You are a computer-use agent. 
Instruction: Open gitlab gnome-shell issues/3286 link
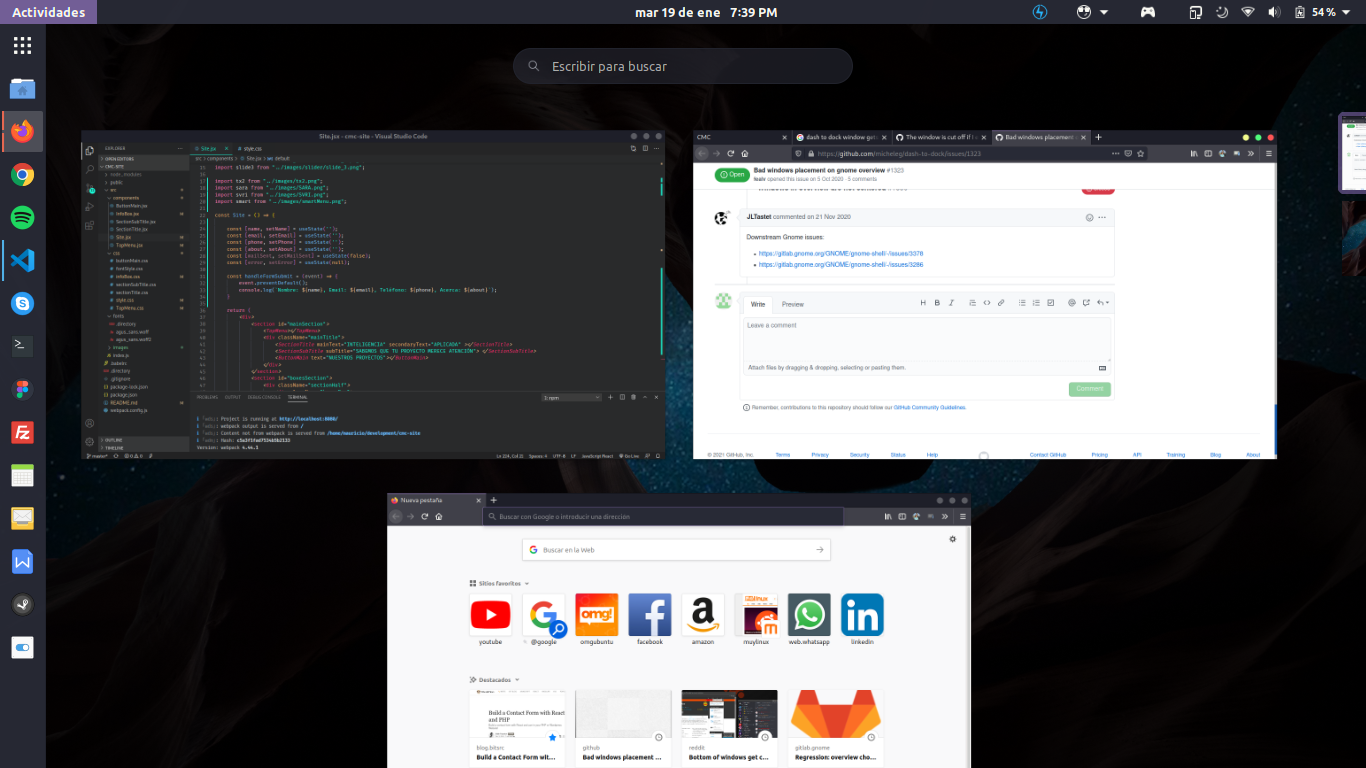pos(841,265)
